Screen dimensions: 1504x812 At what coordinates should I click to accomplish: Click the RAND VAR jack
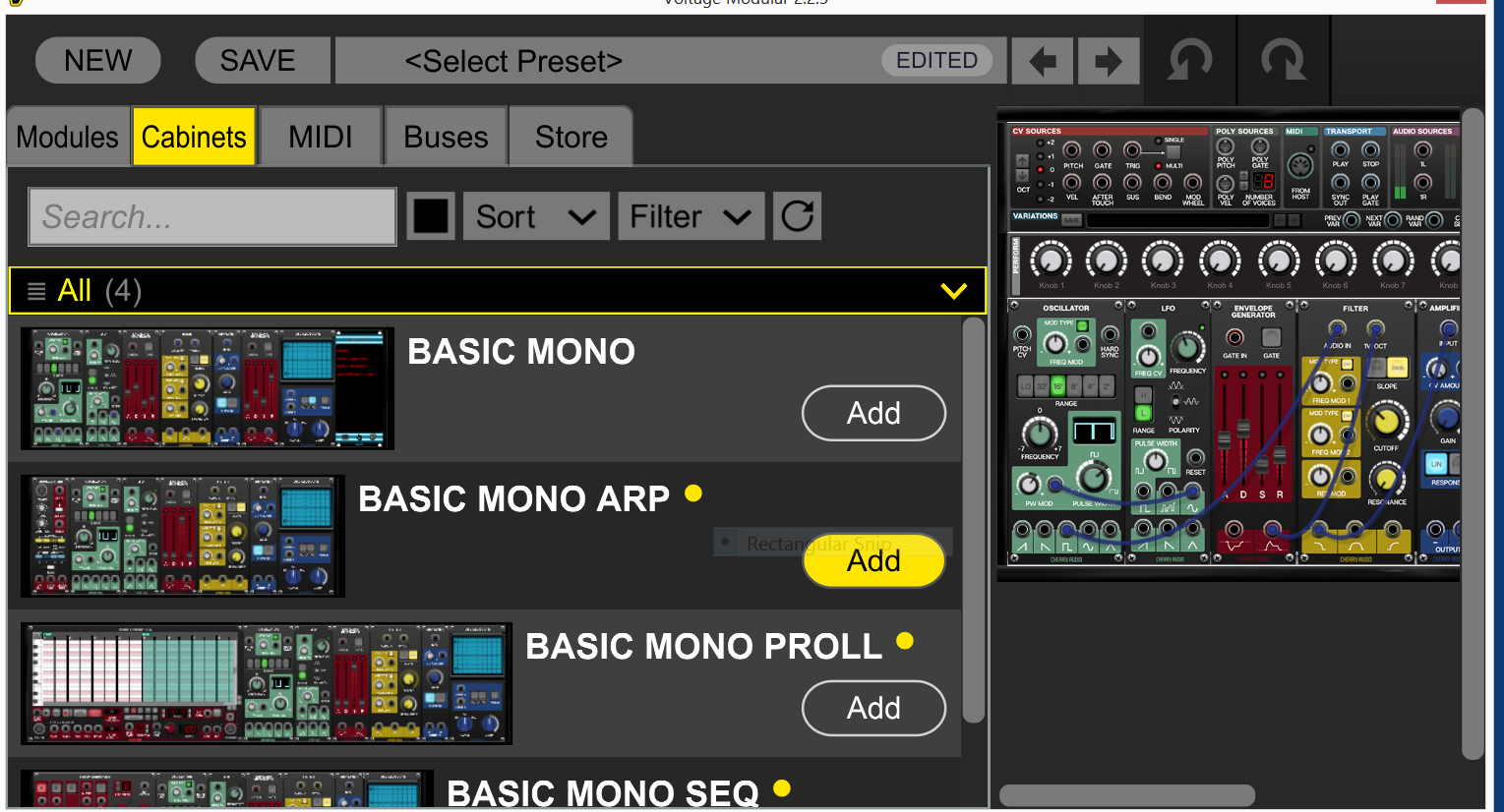[x=1434, y=220]
